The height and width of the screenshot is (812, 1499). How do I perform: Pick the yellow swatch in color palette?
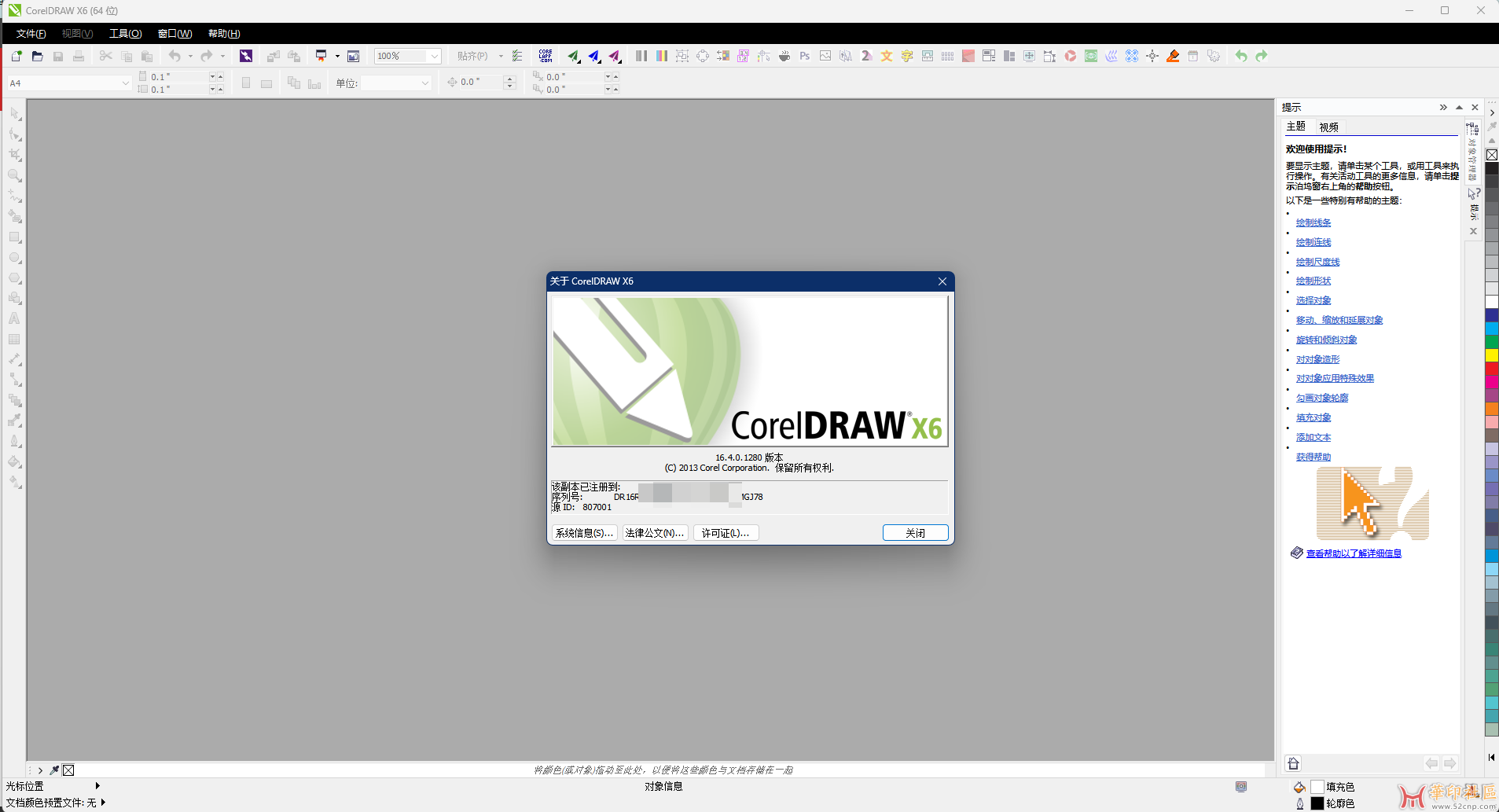tap(1491, 355)
